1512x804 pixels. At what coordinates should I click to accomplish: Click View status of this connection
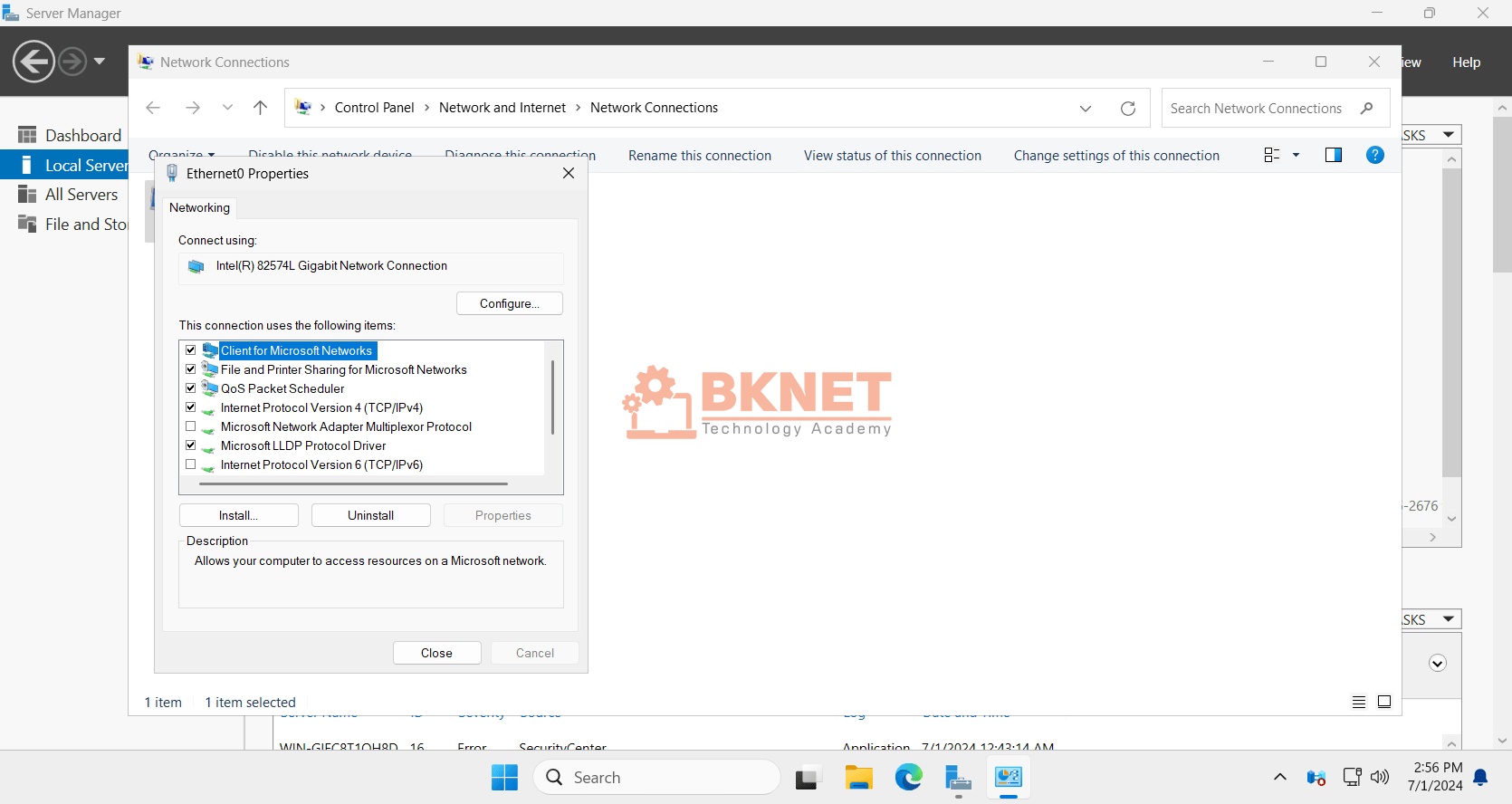(893, 156)
